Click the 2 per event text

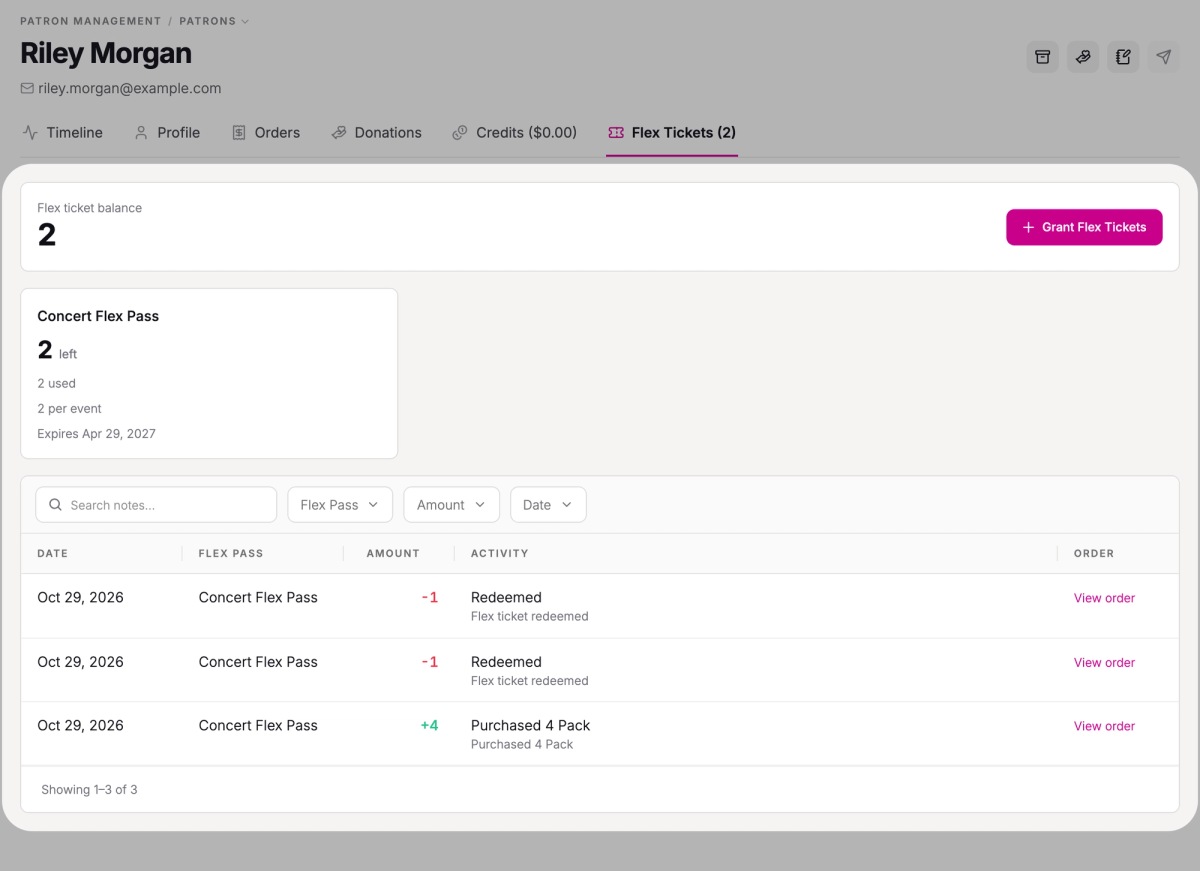(x=69, y=409)
